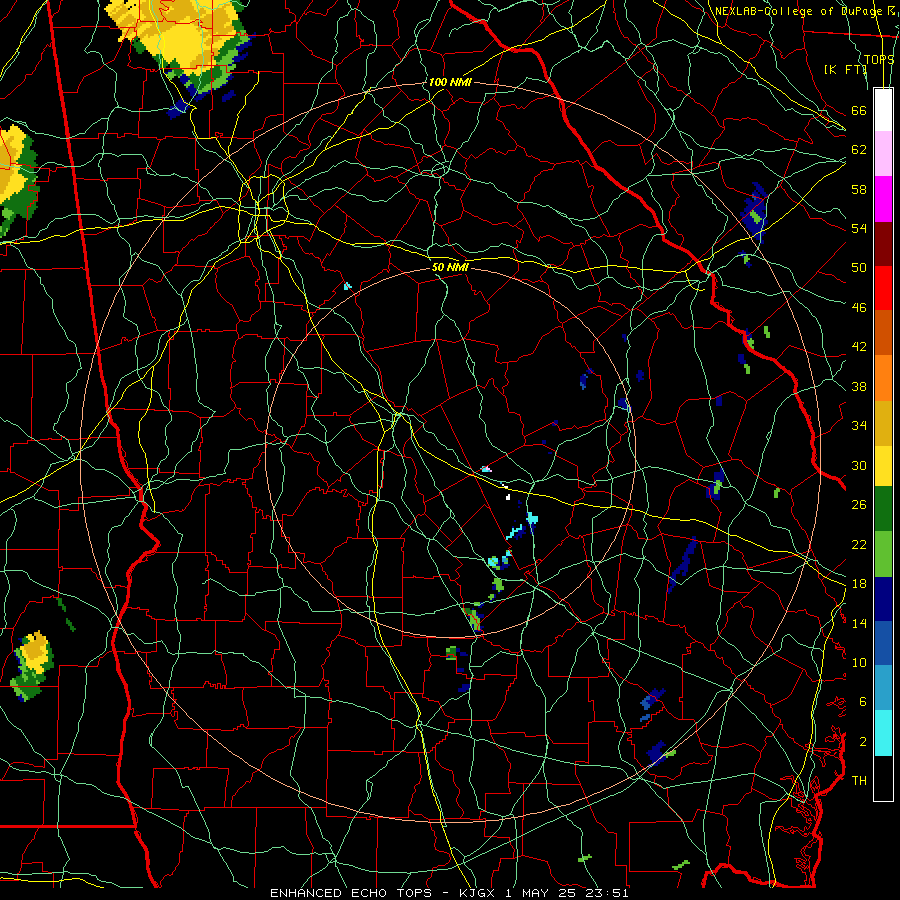Click the legend value "62"
The height and width of the screenshot is (900, 900).
(859, 150)
